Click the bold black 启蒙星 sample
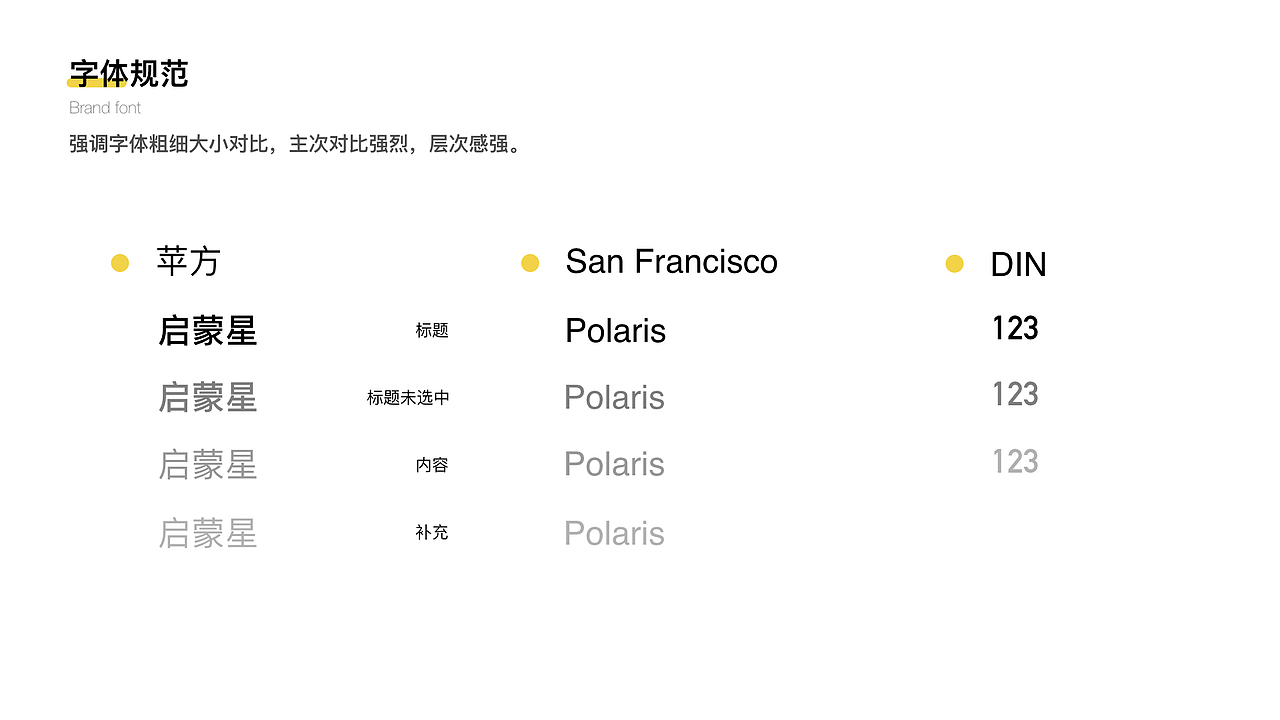The image size is (1280, 720). 208,331
